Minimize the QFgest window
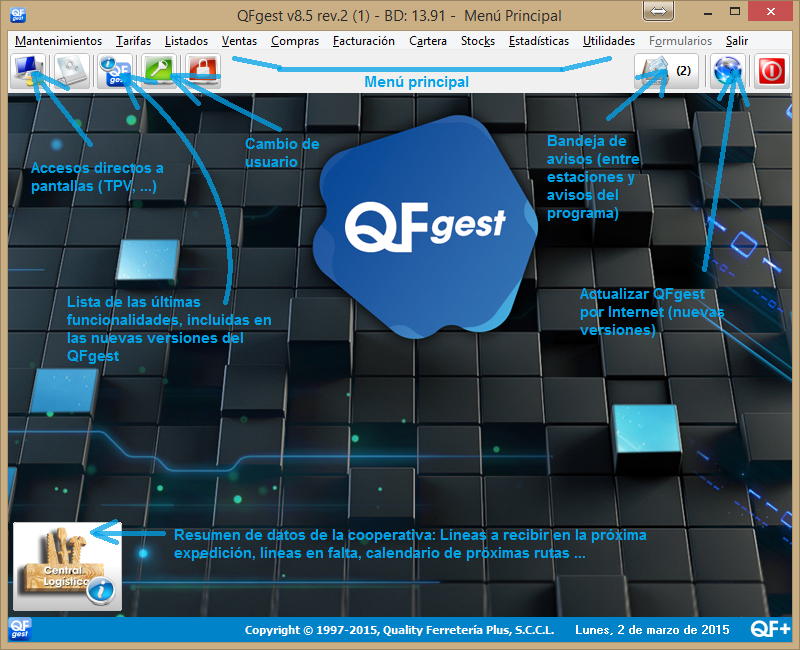This screenshot has width=800, height=650. tap(708, 12)
